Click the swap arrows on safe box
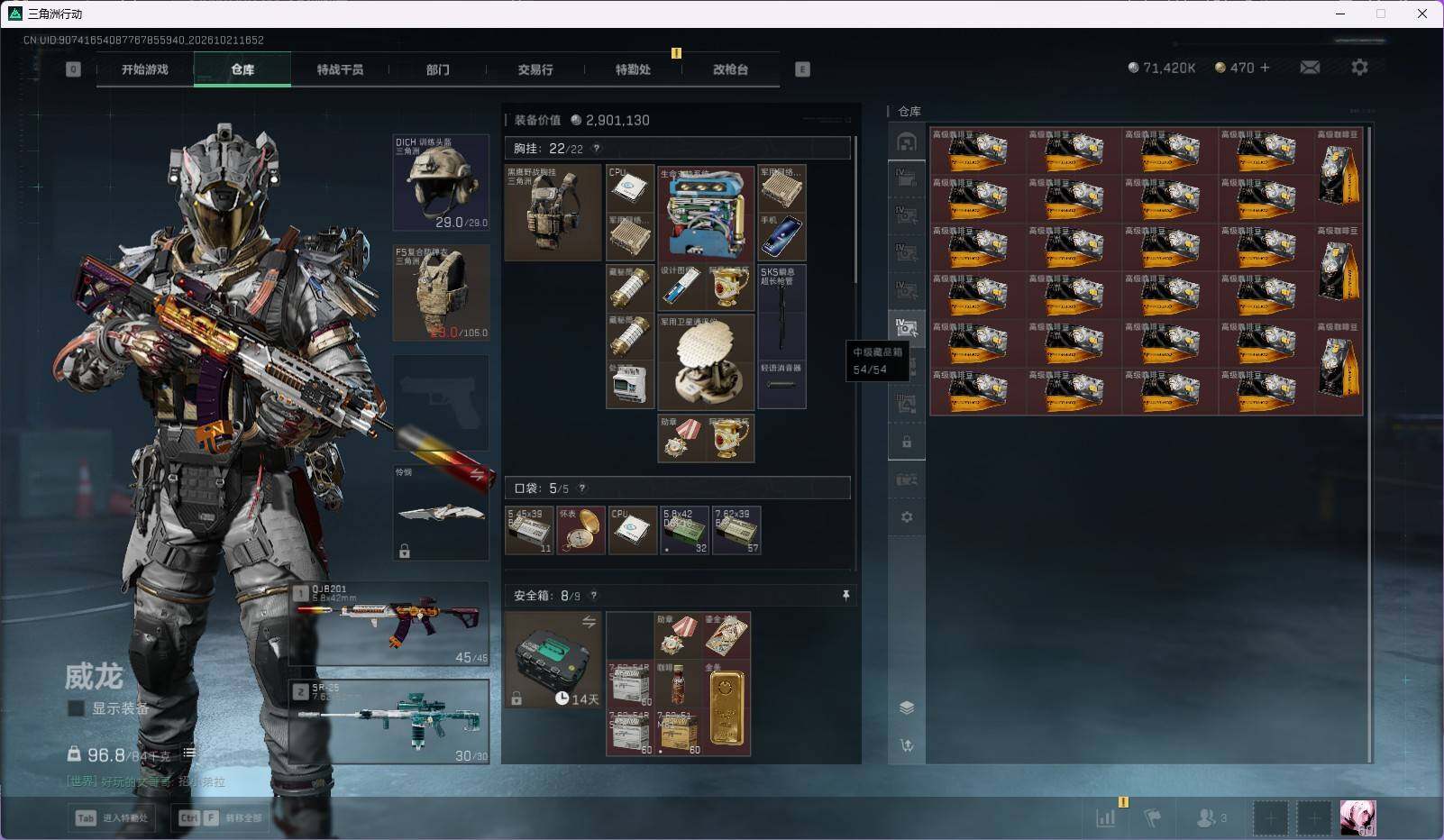The image size is (1444, 840). 589,622
